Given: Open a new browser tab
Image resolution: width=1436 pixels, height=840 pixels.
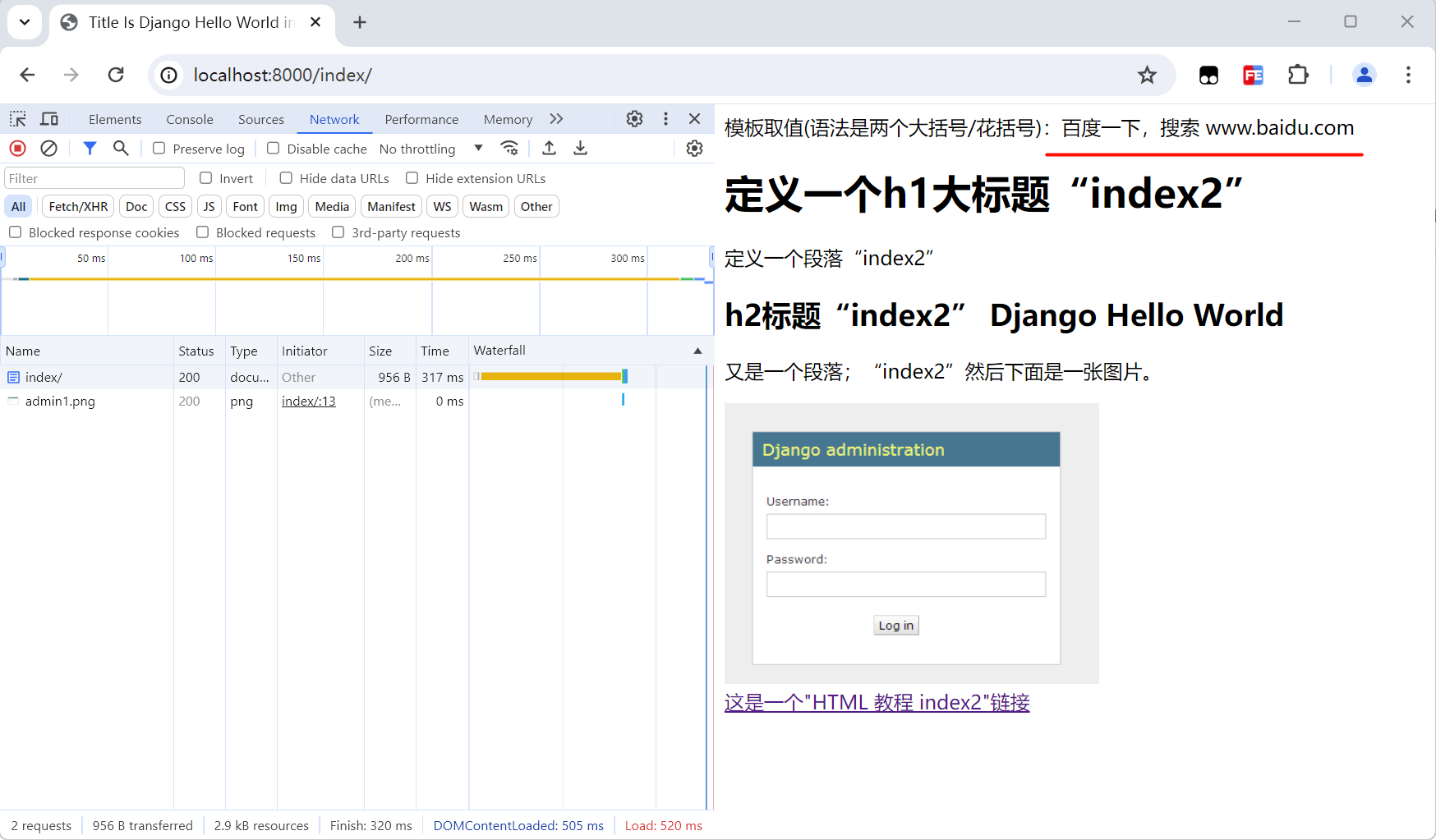Looking at the screenshot, I should tap(360, 22).
